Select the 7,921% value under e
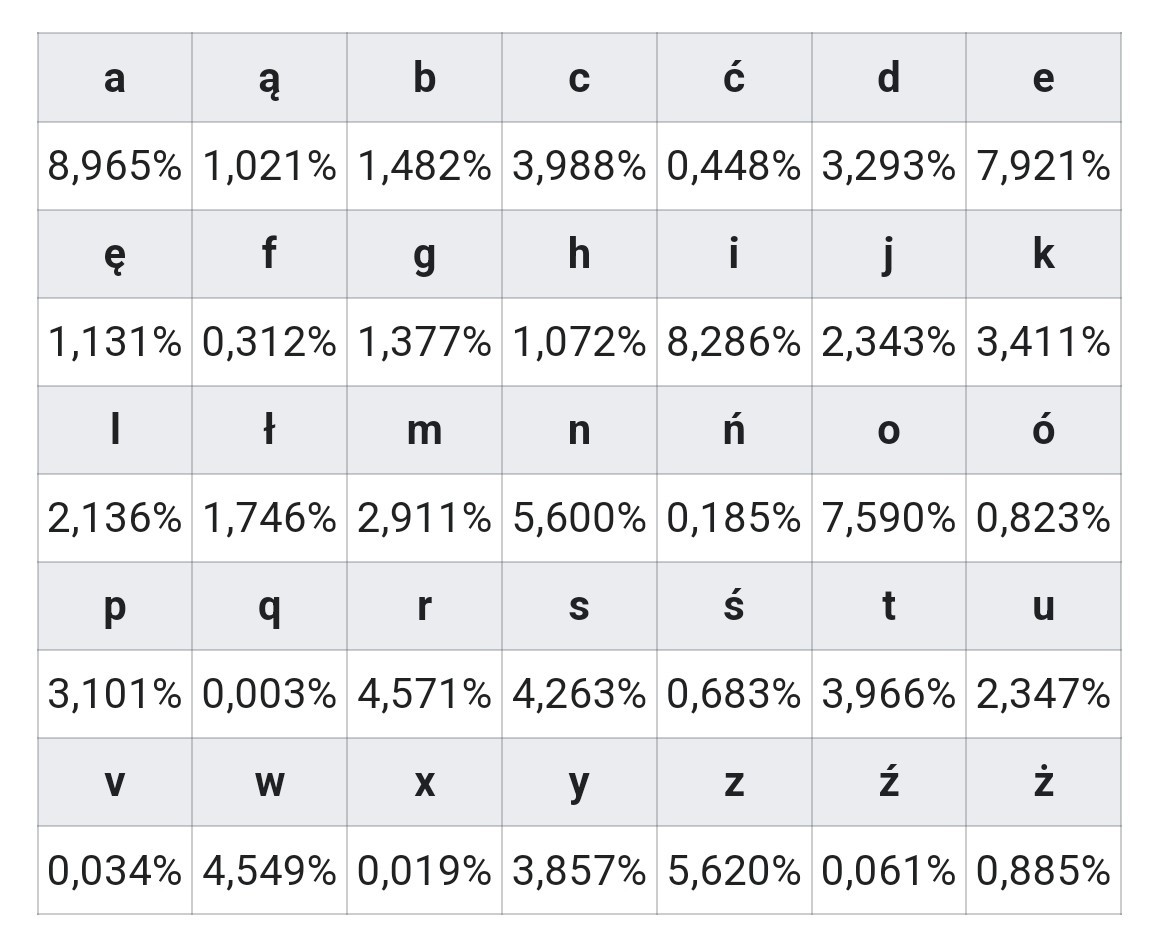The width and height of the screenshot is (1155, 952). [1043, 166]
